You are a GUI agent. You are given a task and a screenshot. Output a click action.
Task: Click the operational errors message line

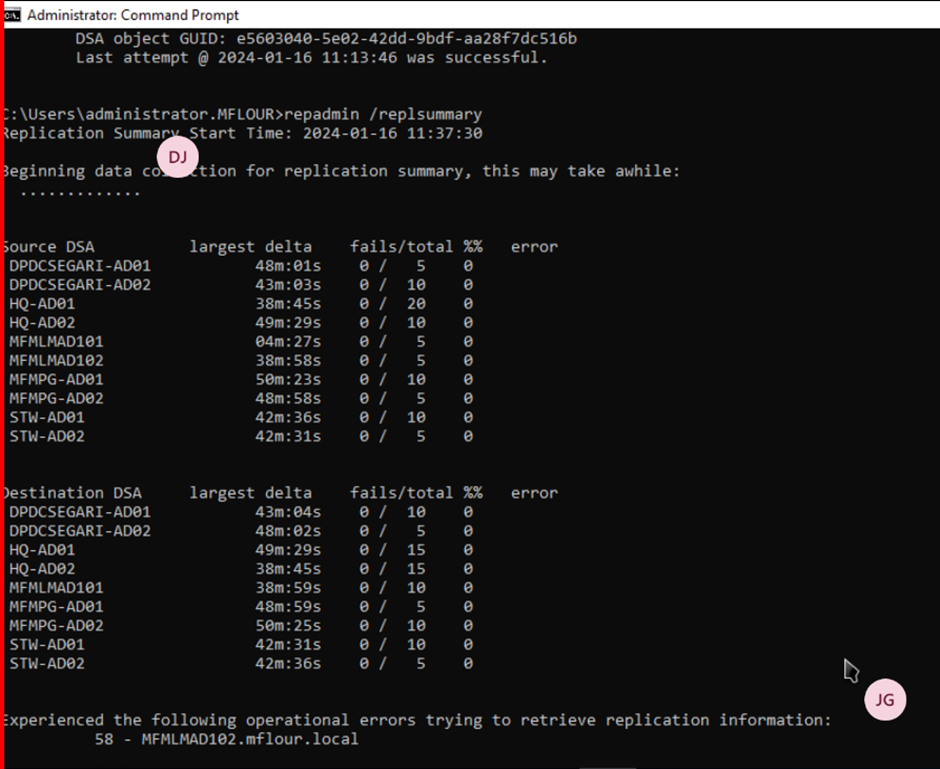click(x=417, y=720)
